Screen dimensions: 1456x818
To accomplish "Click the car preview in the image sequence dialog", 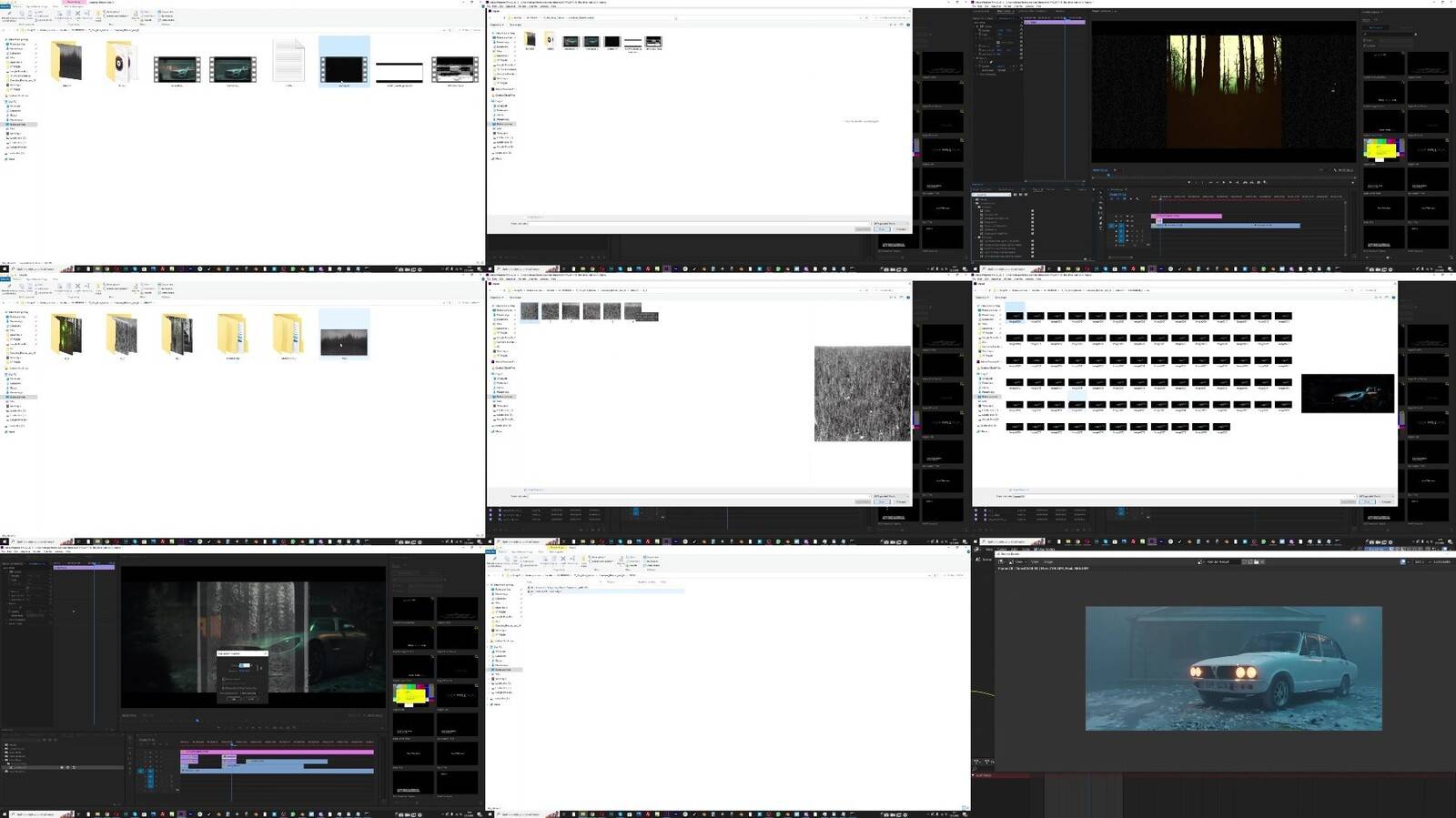I will (1348, 393).
